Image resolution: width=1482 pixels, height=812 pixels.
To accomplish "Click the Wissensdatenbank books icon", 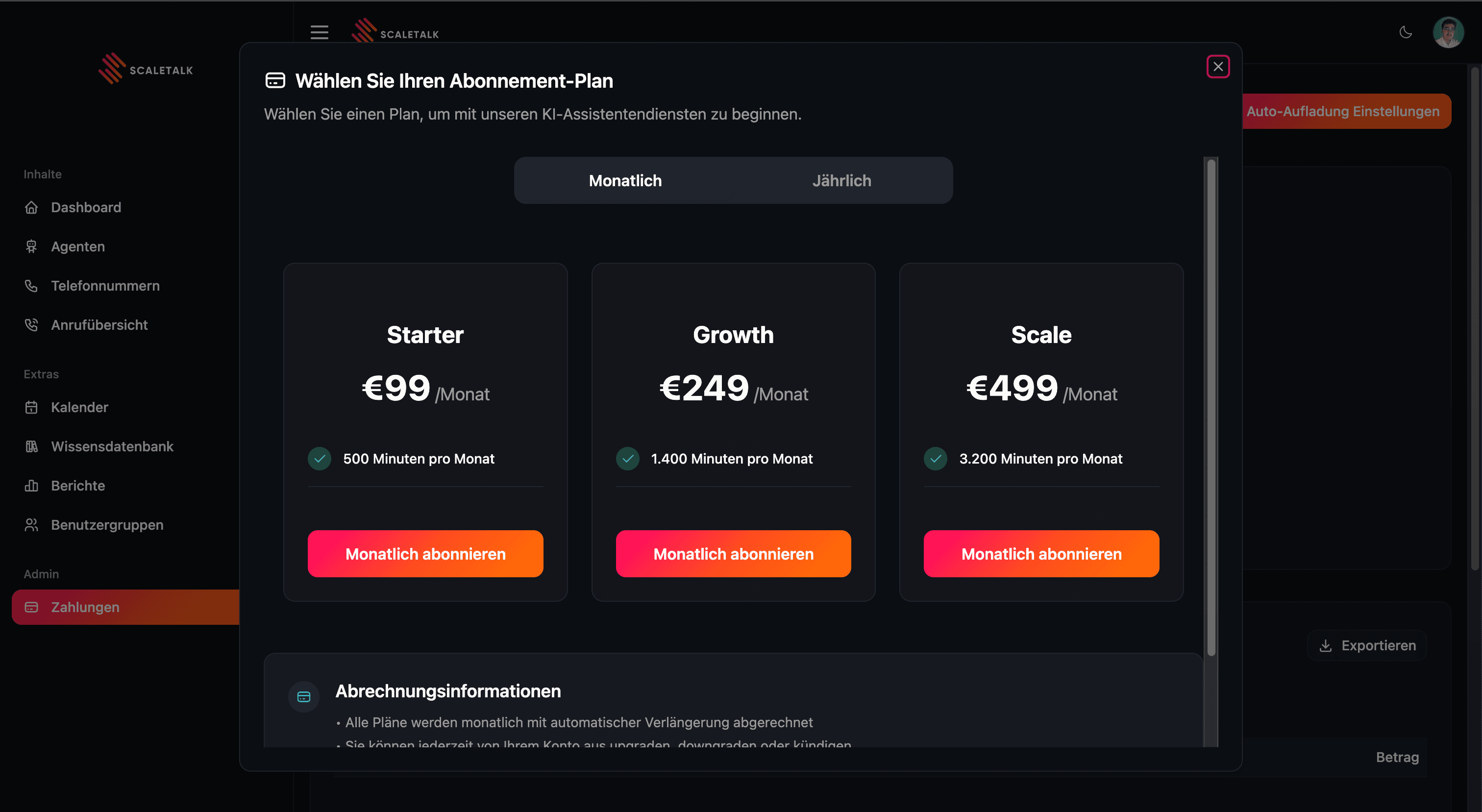I will pos(32,446).
